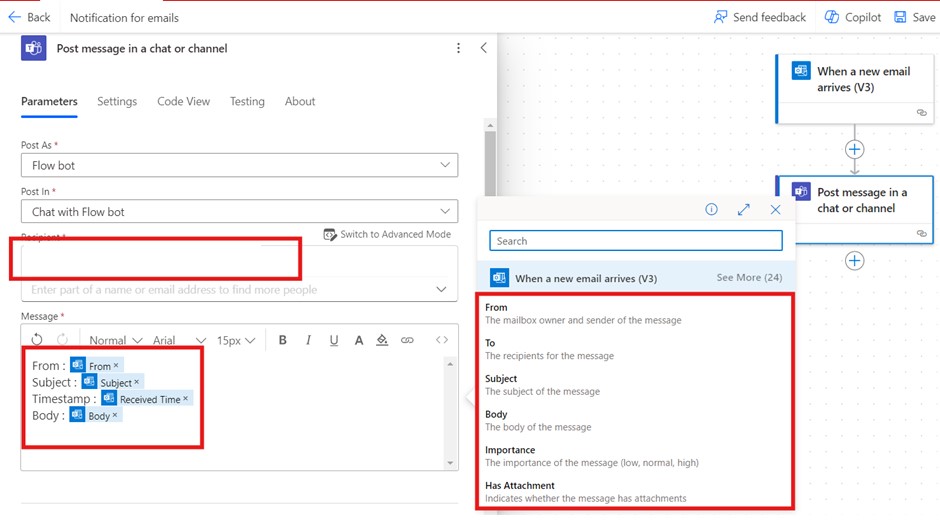Open Send feedback
Viewport: 940px width, 523px height.
click(x=760, y=17)
